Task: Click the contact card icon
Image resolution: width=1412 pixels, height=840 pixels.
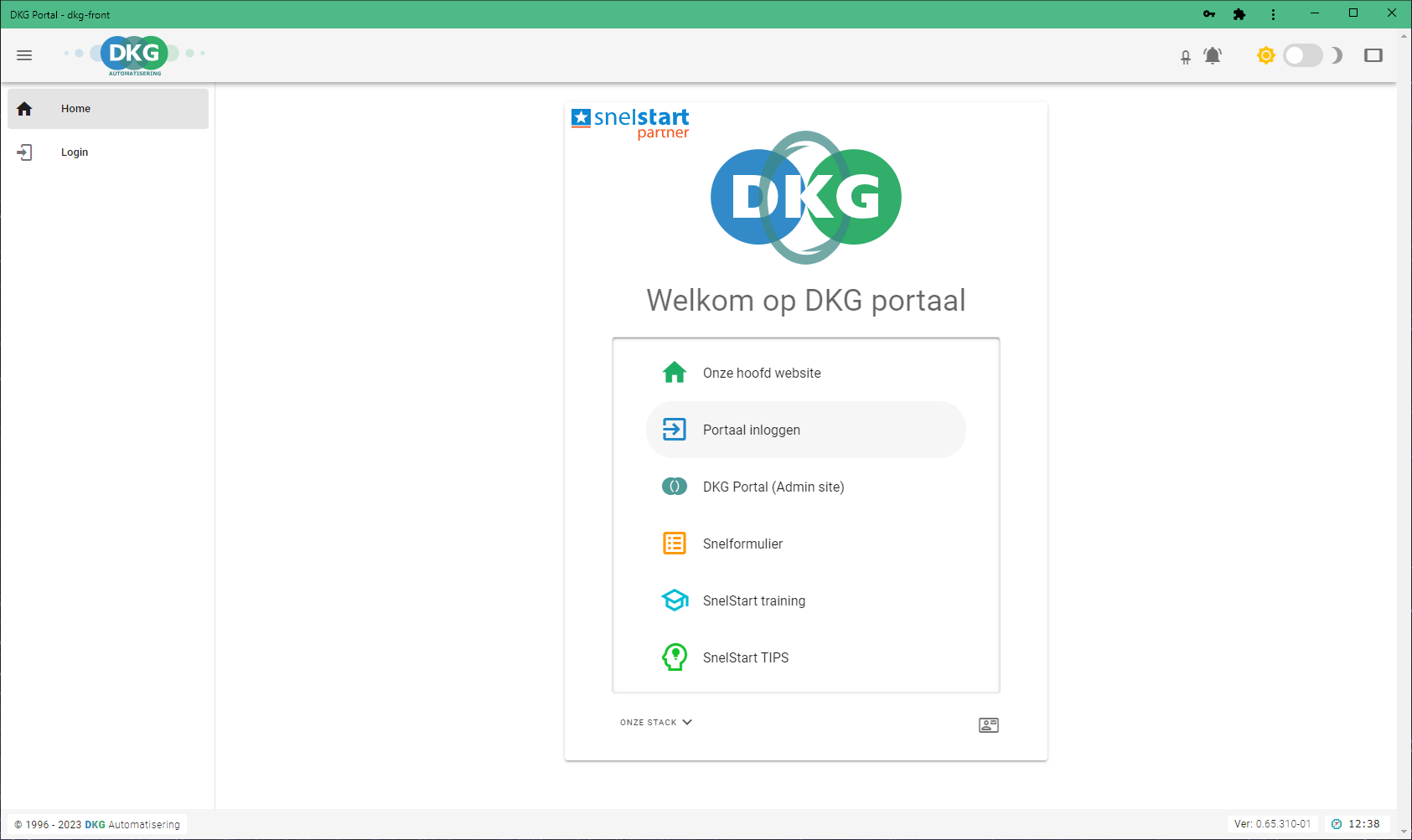Action: (989, 725)
